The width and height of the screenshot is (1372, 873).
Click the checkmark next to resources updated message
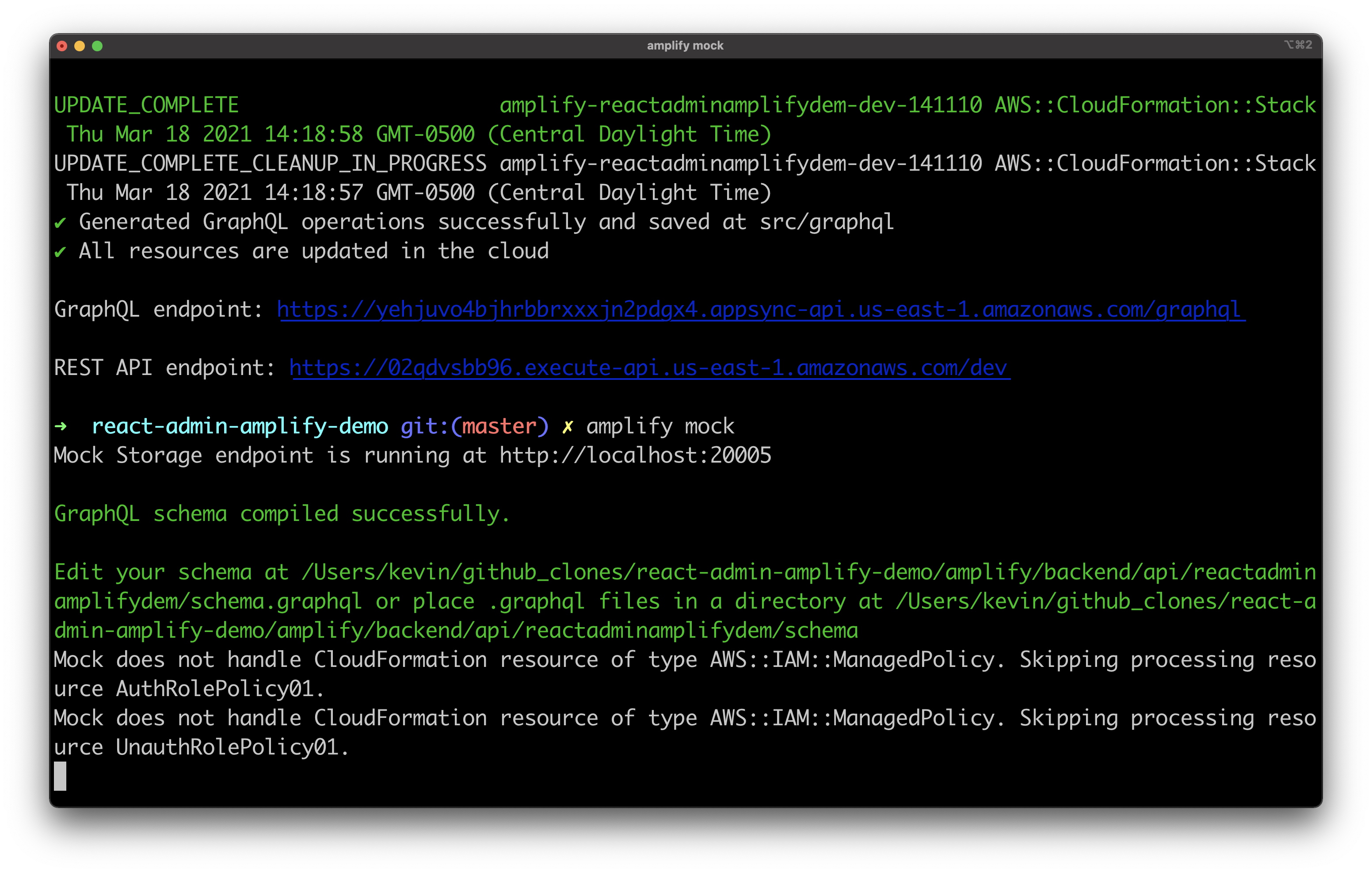coord(61,251)
